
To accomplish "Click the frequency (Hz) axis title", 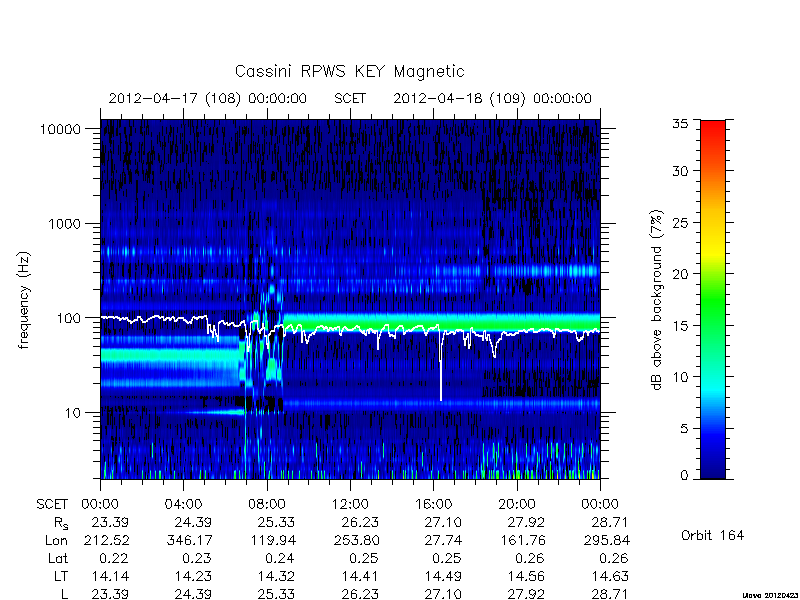I will pos(24,301).
